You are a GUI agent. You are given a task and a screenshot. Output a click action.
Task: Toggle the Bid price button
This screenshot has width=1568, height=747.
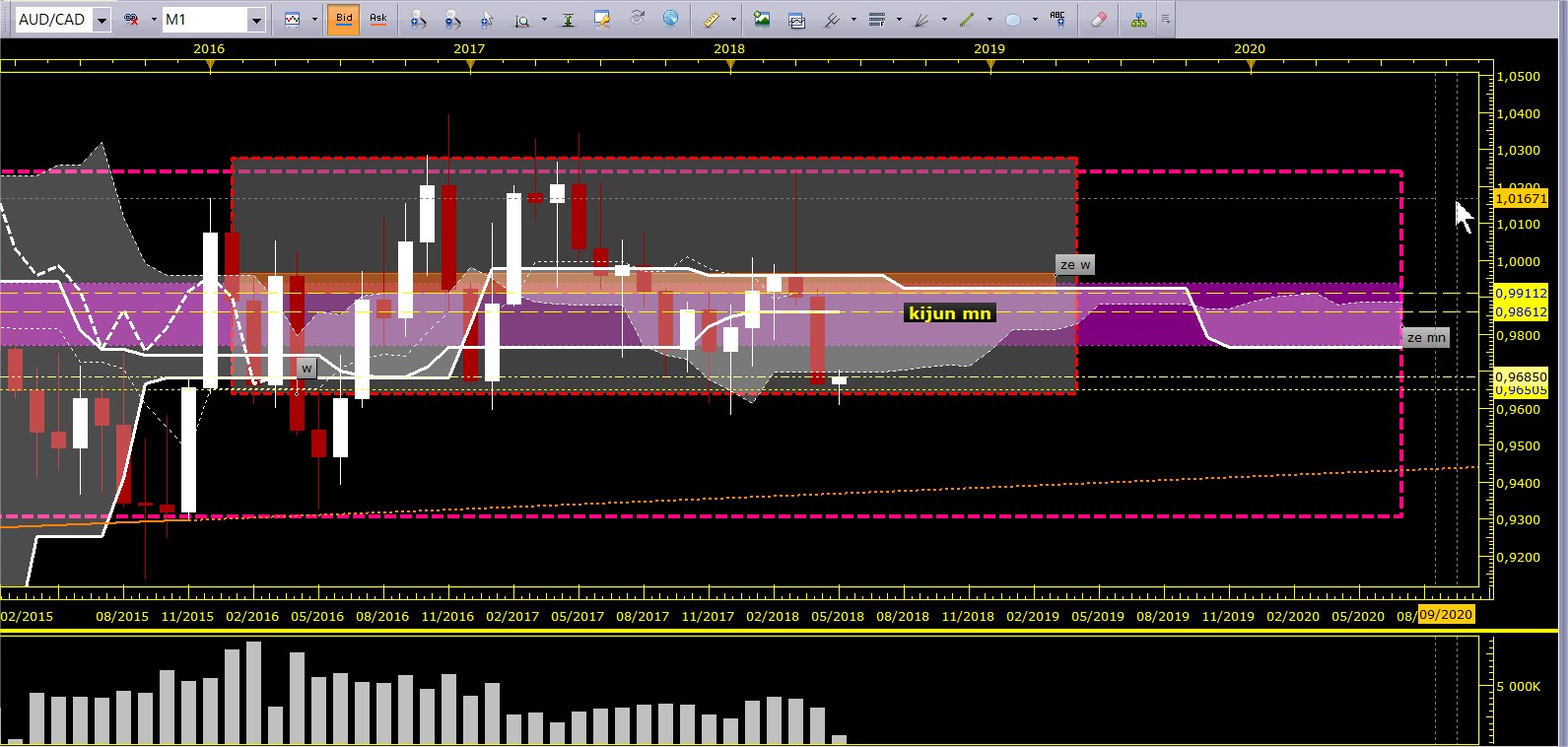344,20
